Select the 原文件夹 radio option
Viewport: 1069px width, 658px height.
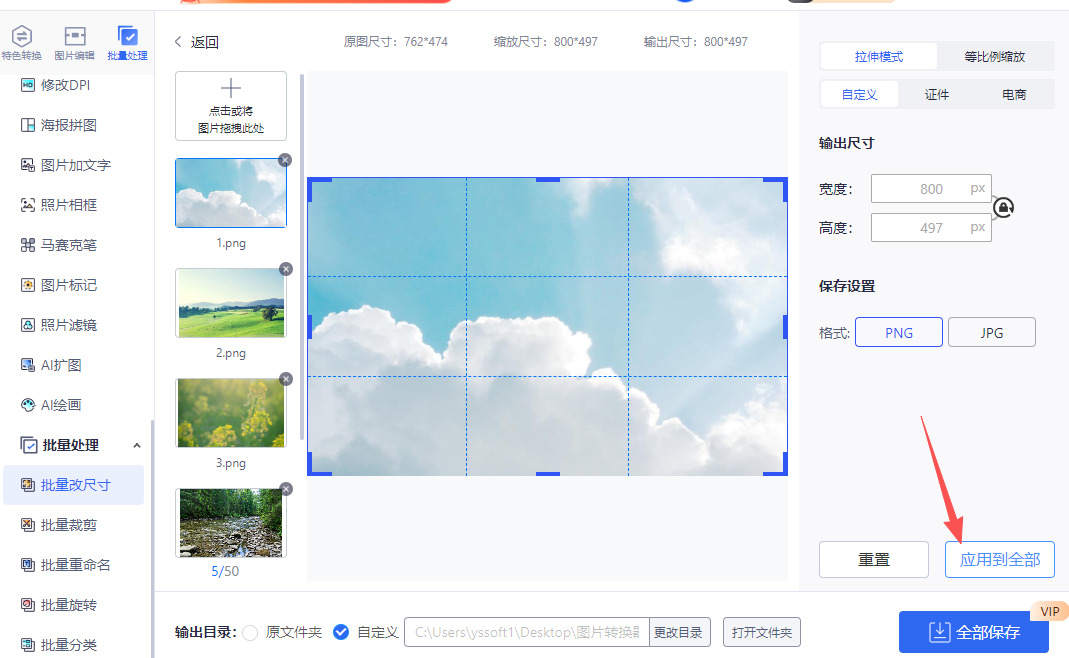[250, 632]
